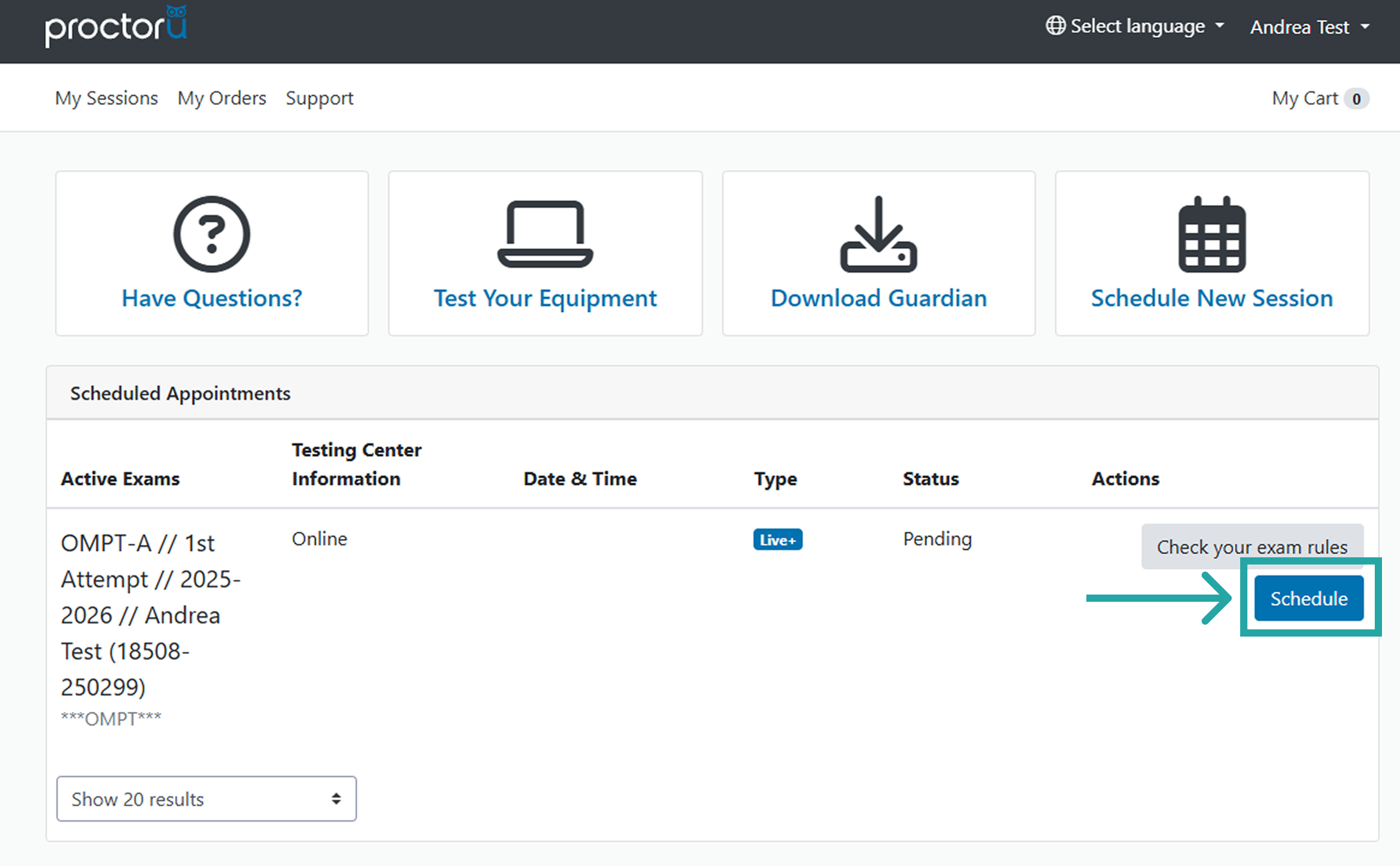Open My Cart
The width and height of the screenshot is (1400, 866).
pos(1306,98)
